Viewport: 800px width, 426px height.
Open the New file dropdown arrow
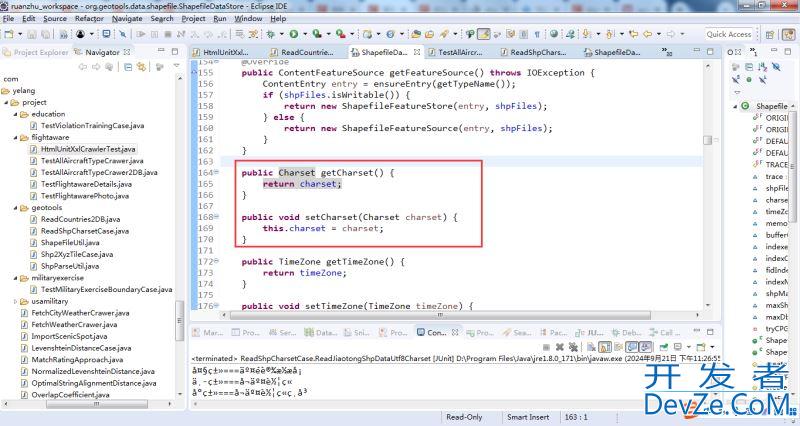click(20, 34)
